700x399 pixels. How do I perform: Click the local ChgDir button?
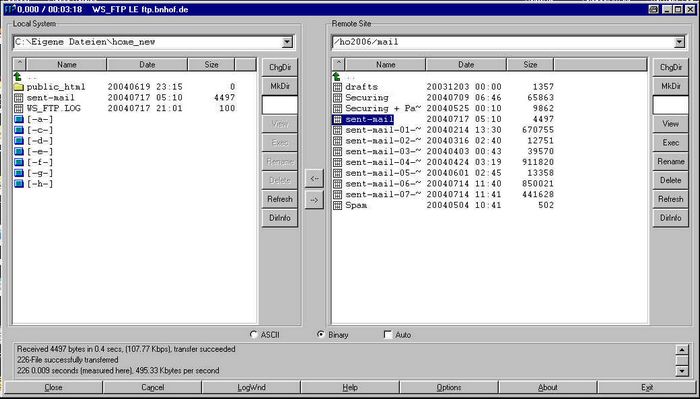pyautogui.click(x=280, y=67)
